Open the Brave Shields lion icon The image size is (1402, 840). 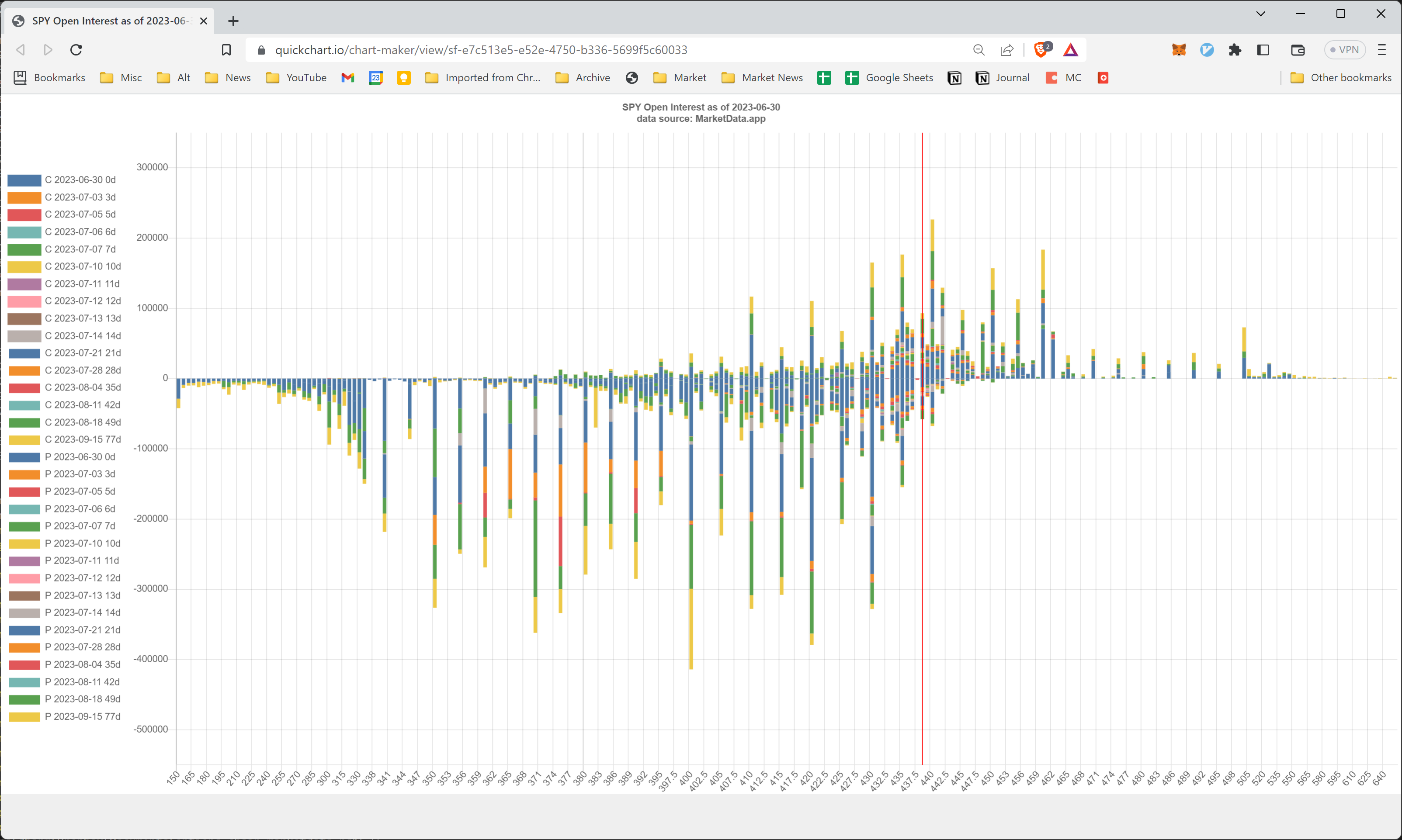[x=1040, y=50]
